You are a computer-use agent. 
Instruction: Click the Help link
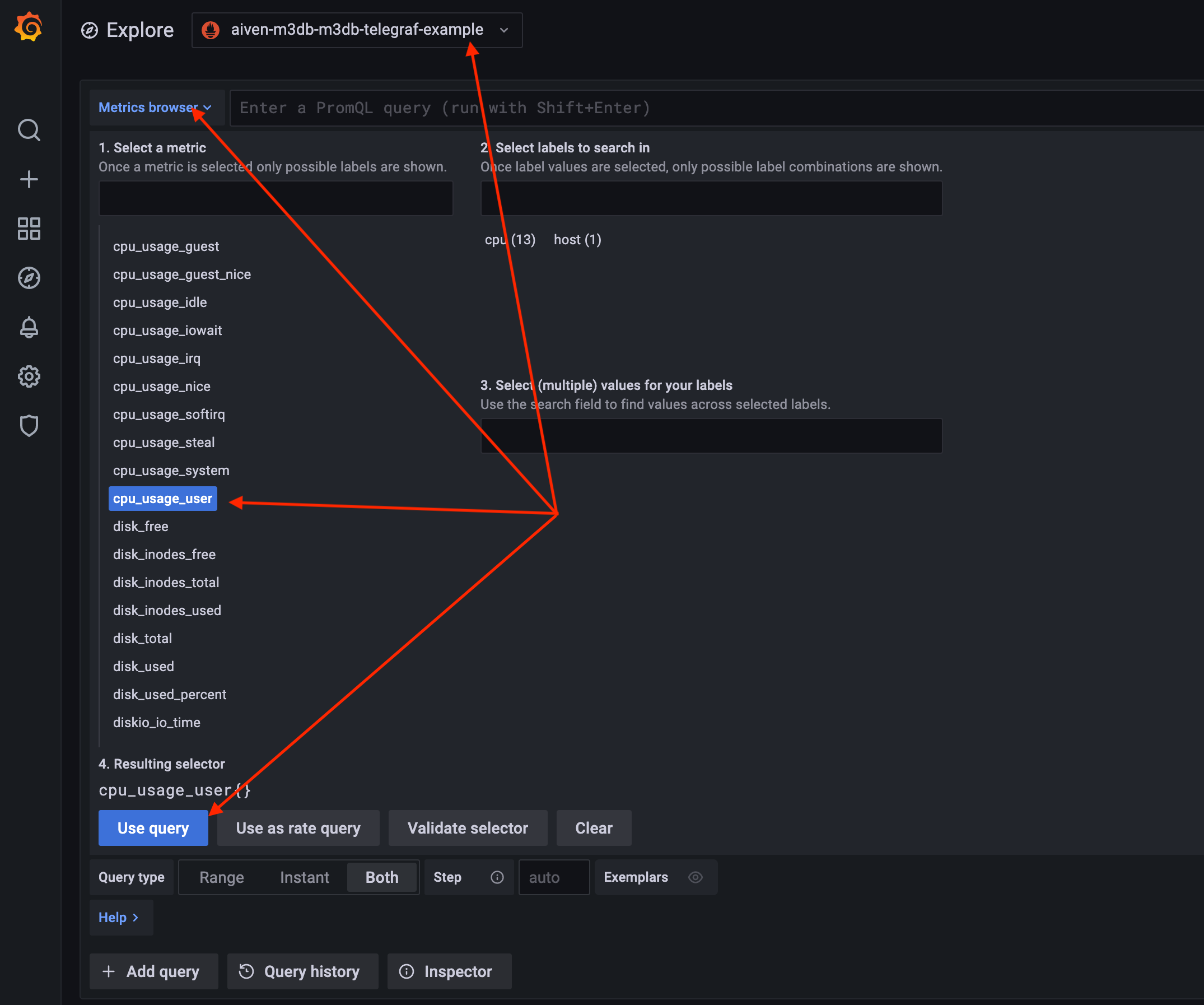tap(119, 917)
